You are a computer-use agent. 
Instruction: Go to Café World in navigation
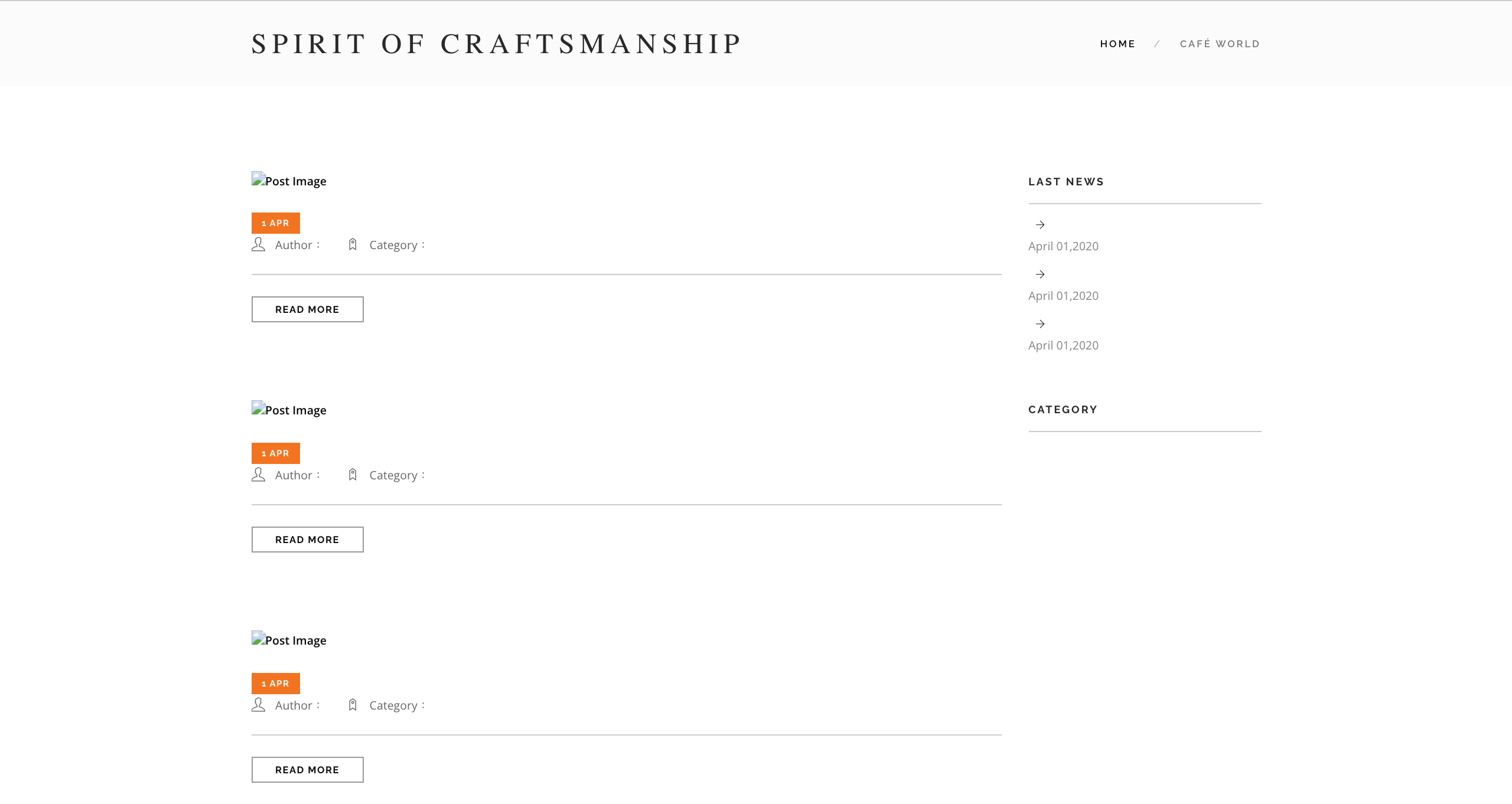1220,44
